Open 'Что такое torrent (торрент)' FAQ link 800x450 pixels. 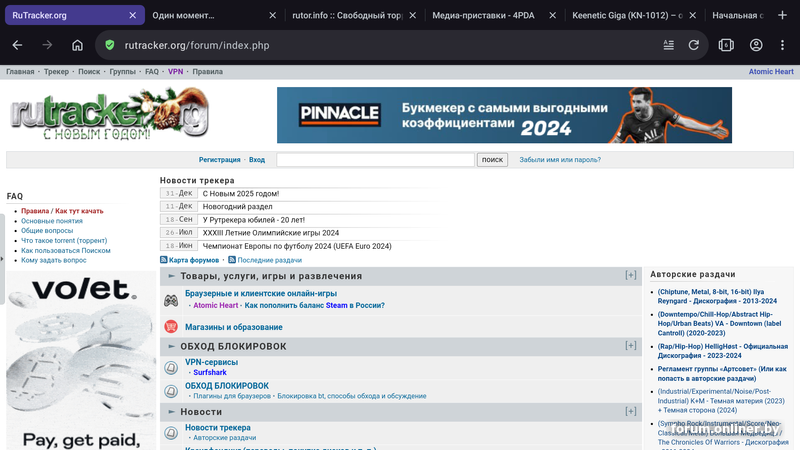[64, 240]
